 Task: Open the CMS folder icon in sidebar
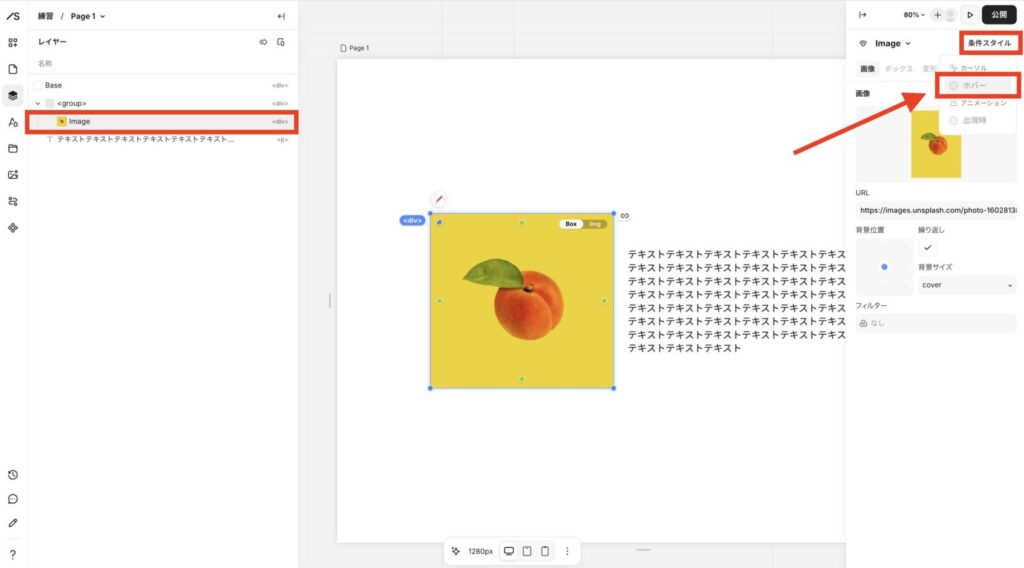(x=13, y=148)
